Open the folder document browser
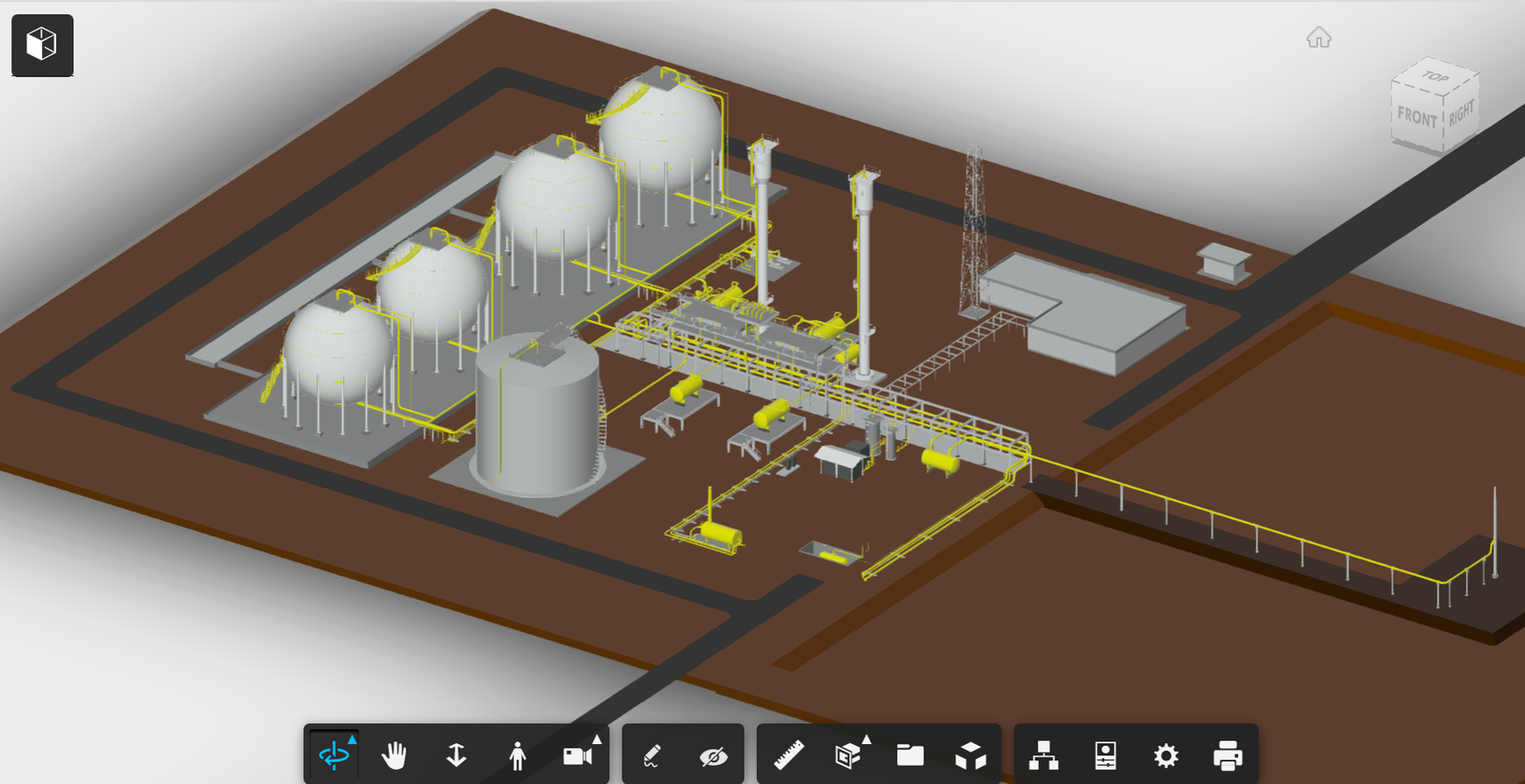The image size is (1525, 784). click(910, 756)
